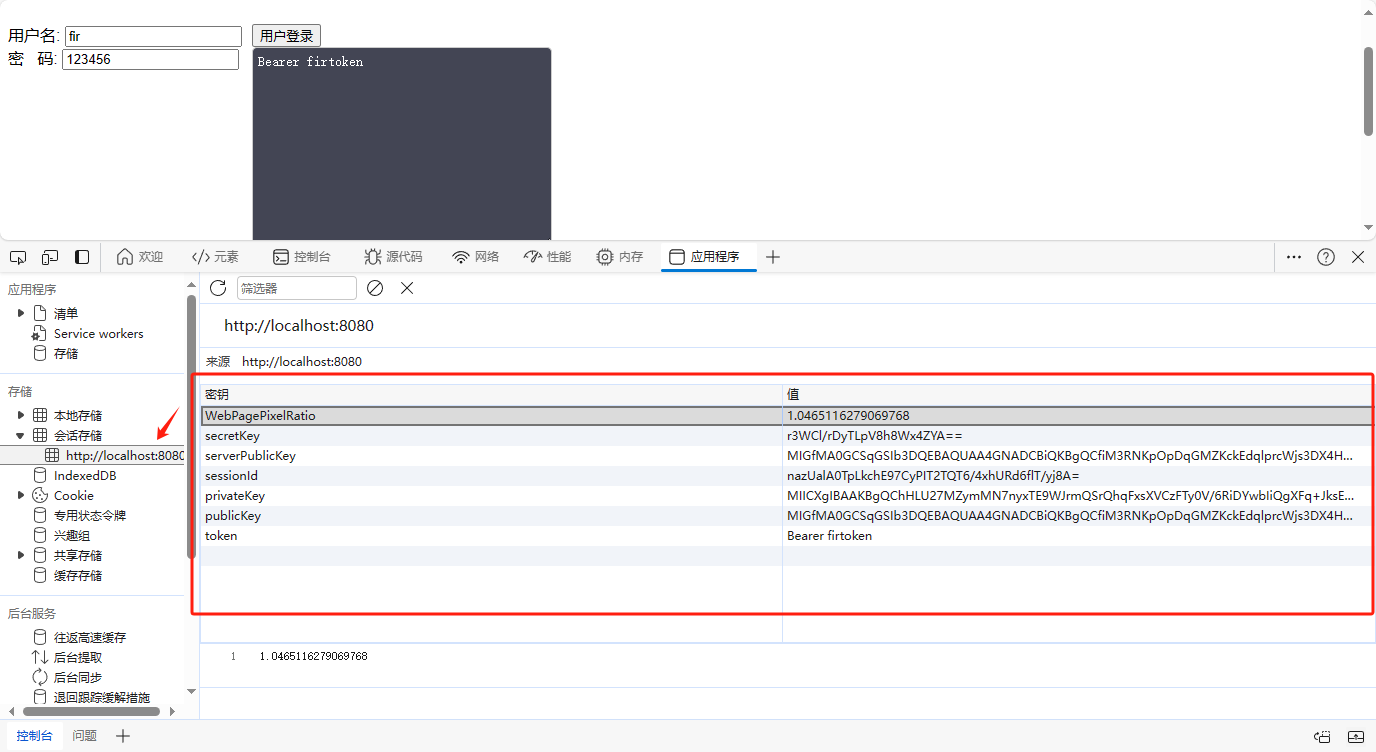
Task: Select the privateKey row
Action: point(786,495)
